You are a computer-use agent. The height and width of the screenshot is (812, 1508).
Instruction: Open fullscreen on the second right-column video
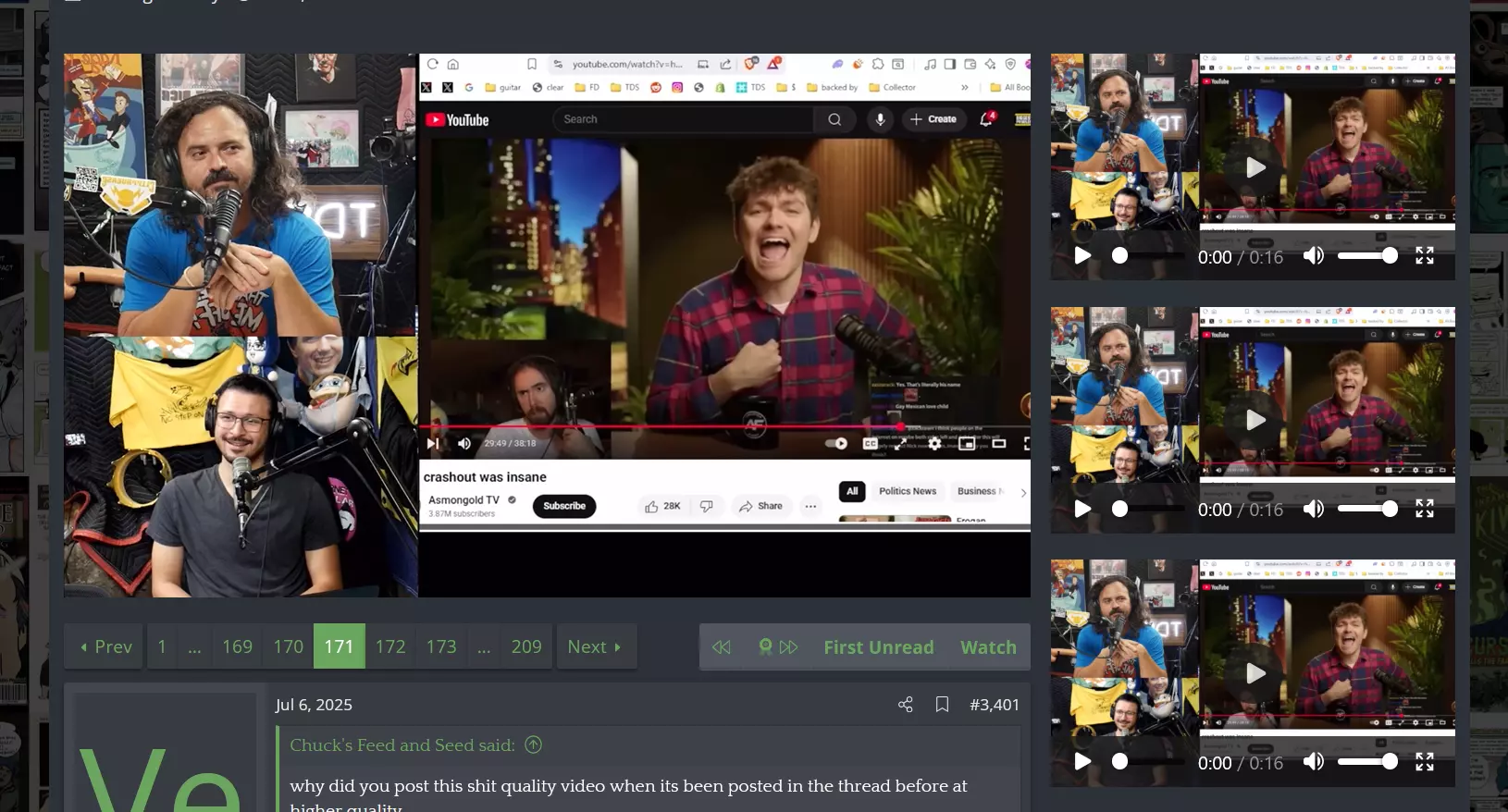pyautogui.click(x=1425, y=510)
